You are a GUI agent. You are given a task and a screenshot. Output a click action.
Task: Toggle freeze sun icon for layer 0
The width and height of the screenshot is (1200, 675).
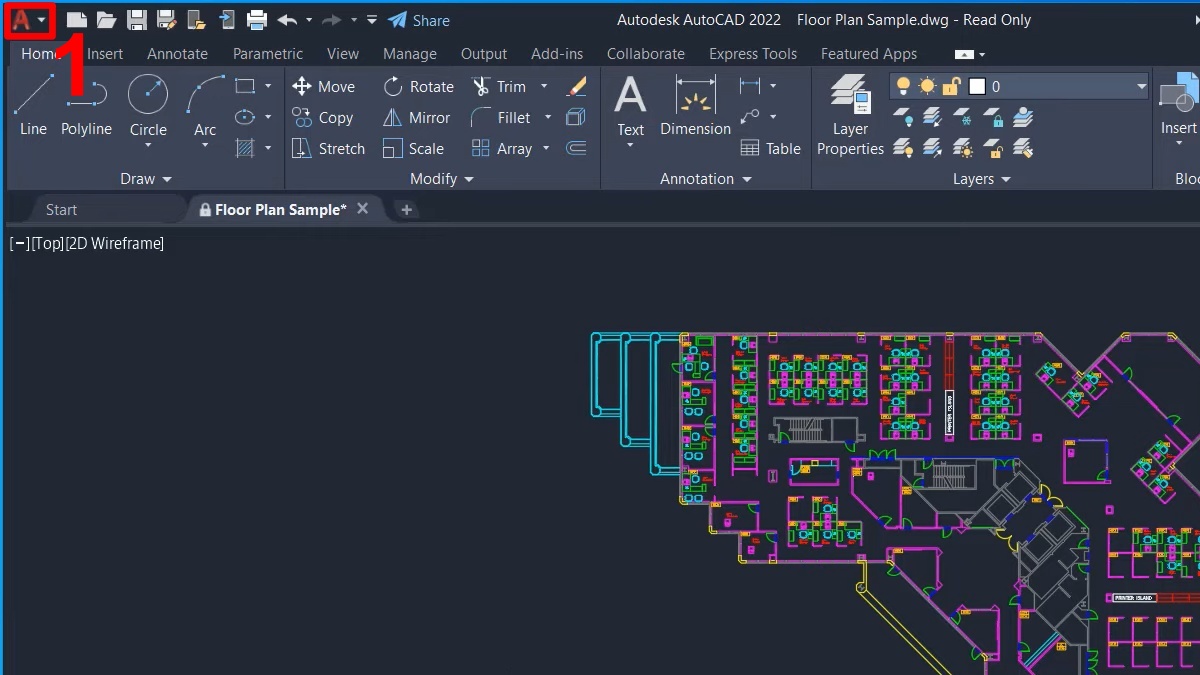[x=927, y=87]
